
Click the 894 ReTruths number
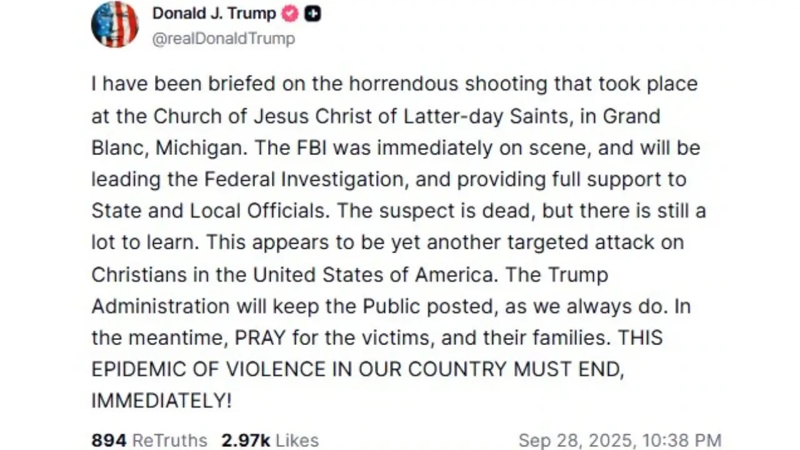coord(106,440)
